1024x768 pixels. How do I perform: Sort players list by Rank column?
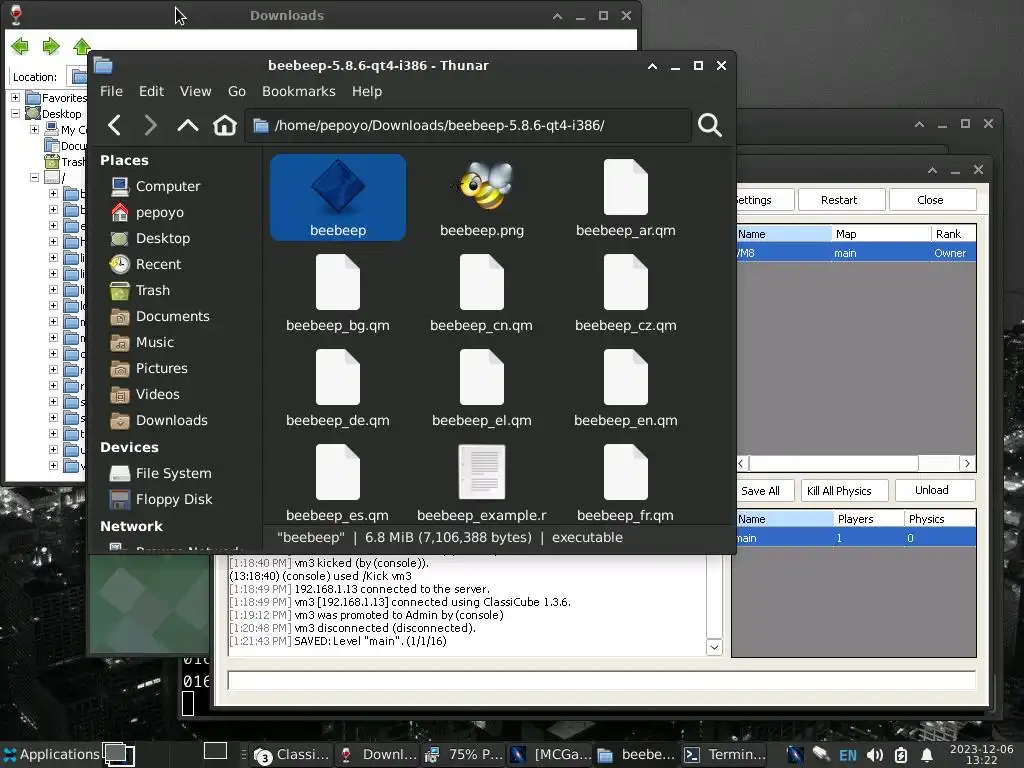coord(953,234)
